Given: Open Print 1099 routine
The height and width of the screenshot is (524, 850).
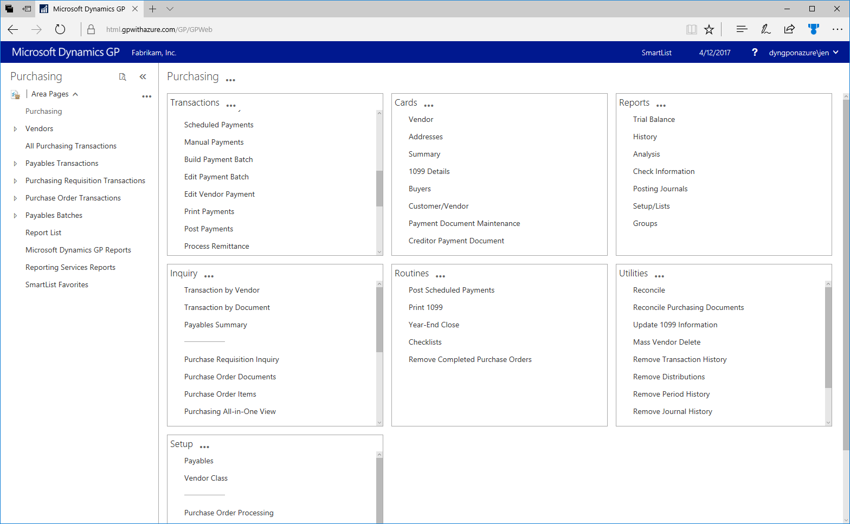Looking at the screenshot, I should tap(426, 307).
